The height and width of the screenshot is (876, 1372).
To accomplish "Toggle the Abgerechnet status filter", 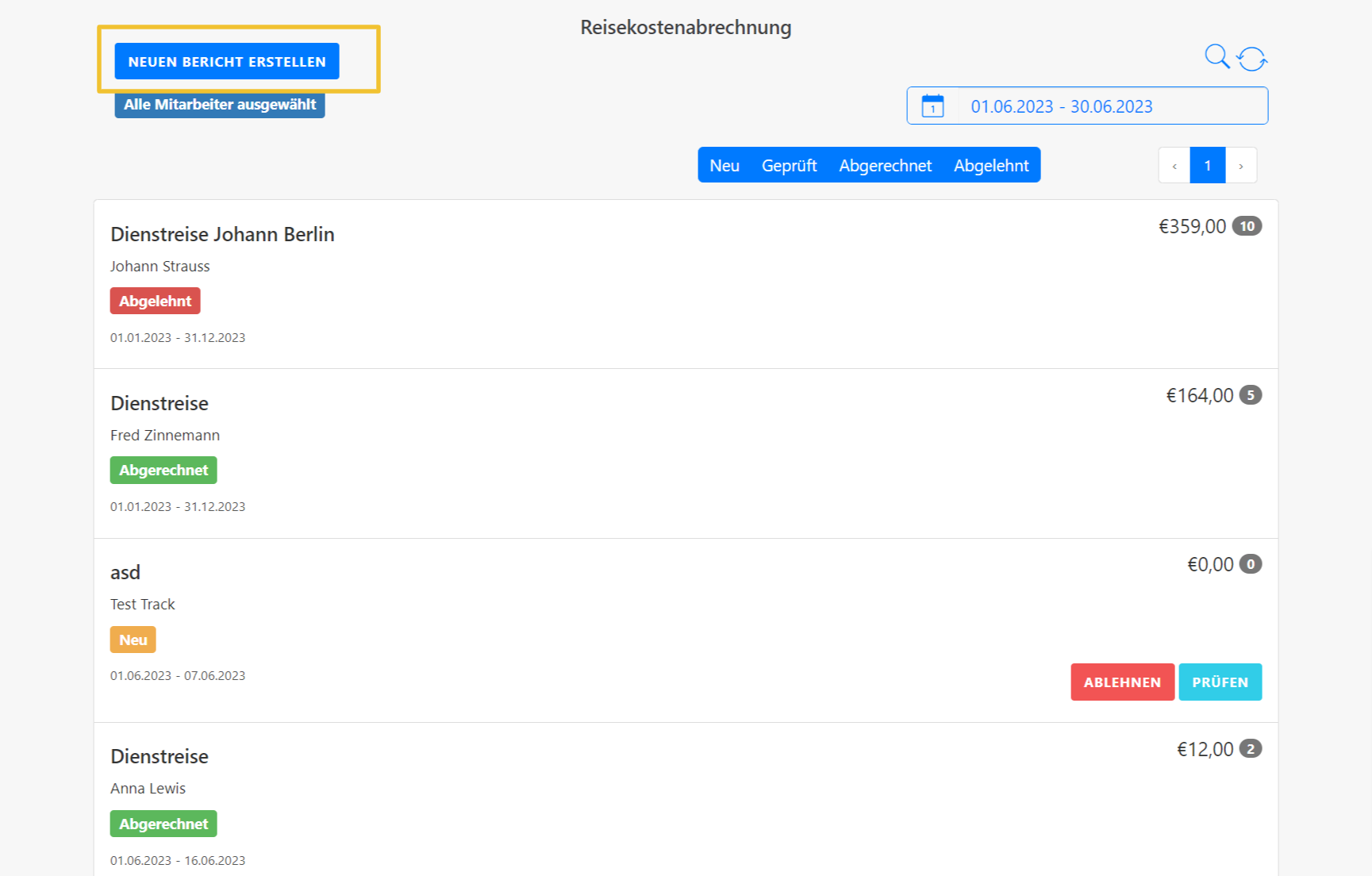I will click(885, 166).
